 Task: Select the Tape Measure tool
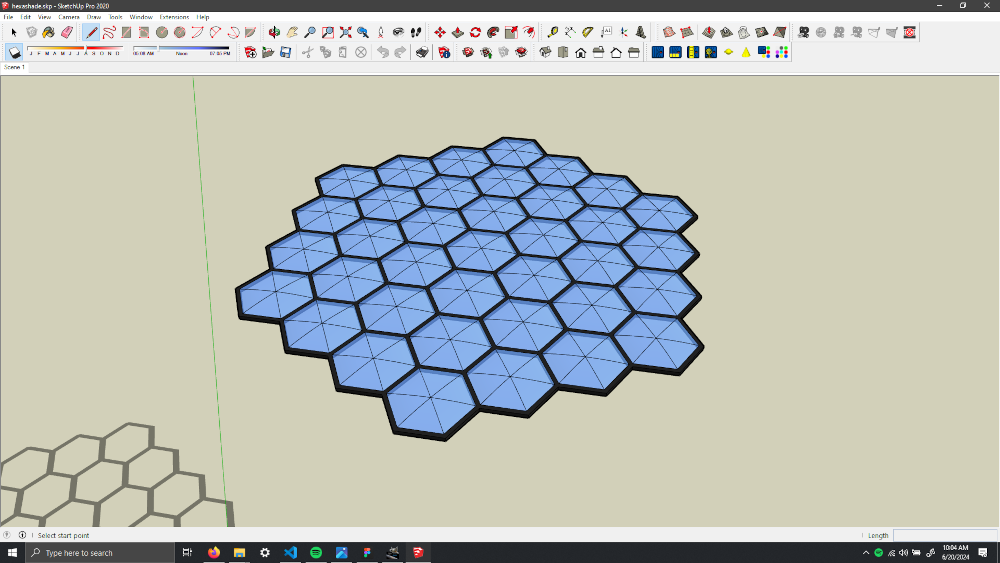pyautogui.click(x=552, y=32)
